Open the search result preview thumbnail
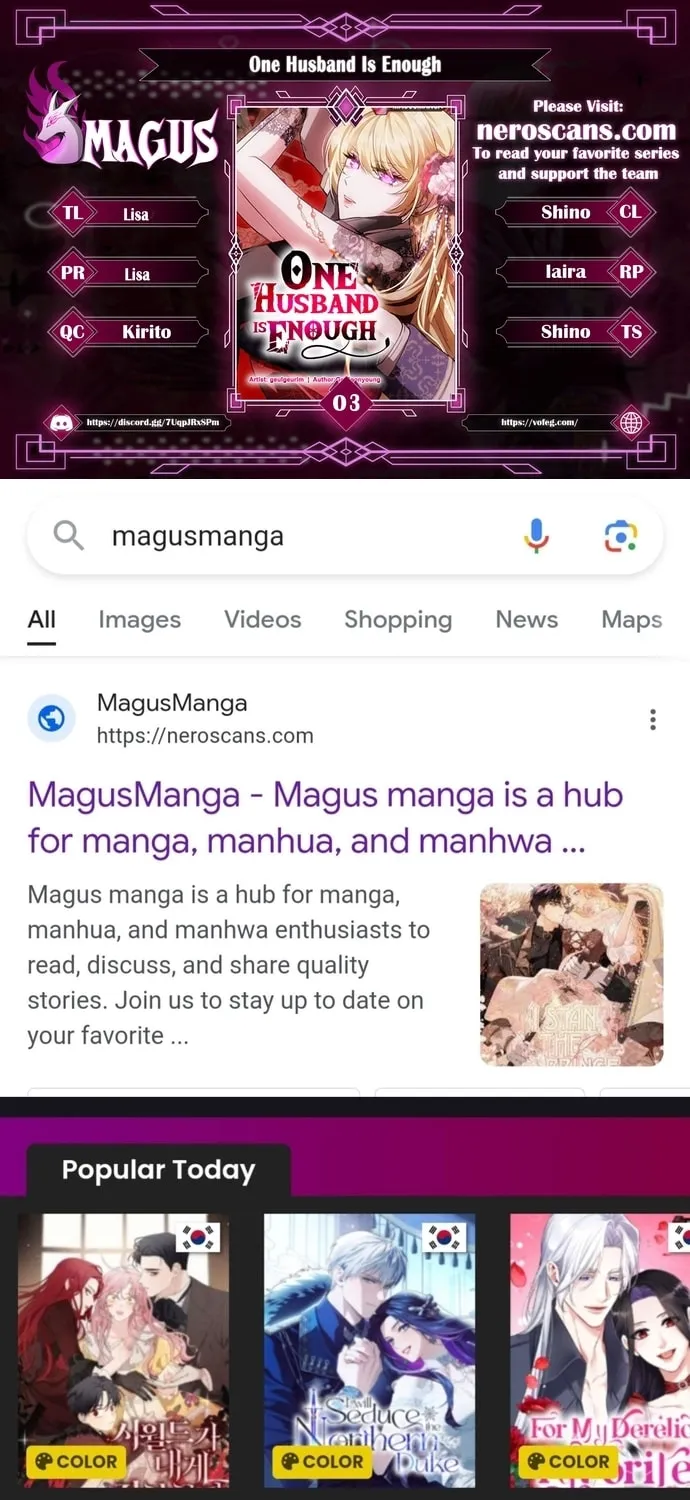The width and height of the screenshot is (690, 1500). click(x=572, y=974)
